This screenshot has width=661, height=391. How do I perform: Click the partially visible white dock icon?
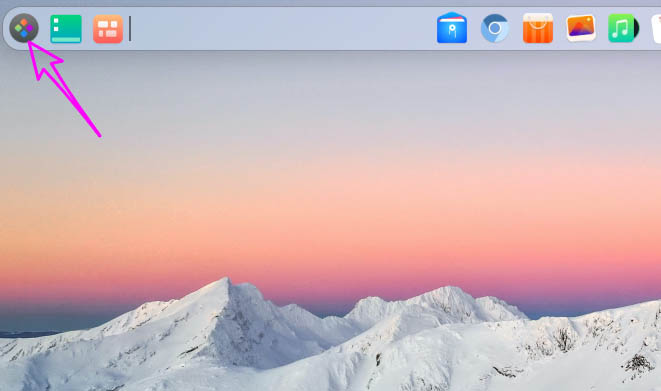(x=656, y=28)
